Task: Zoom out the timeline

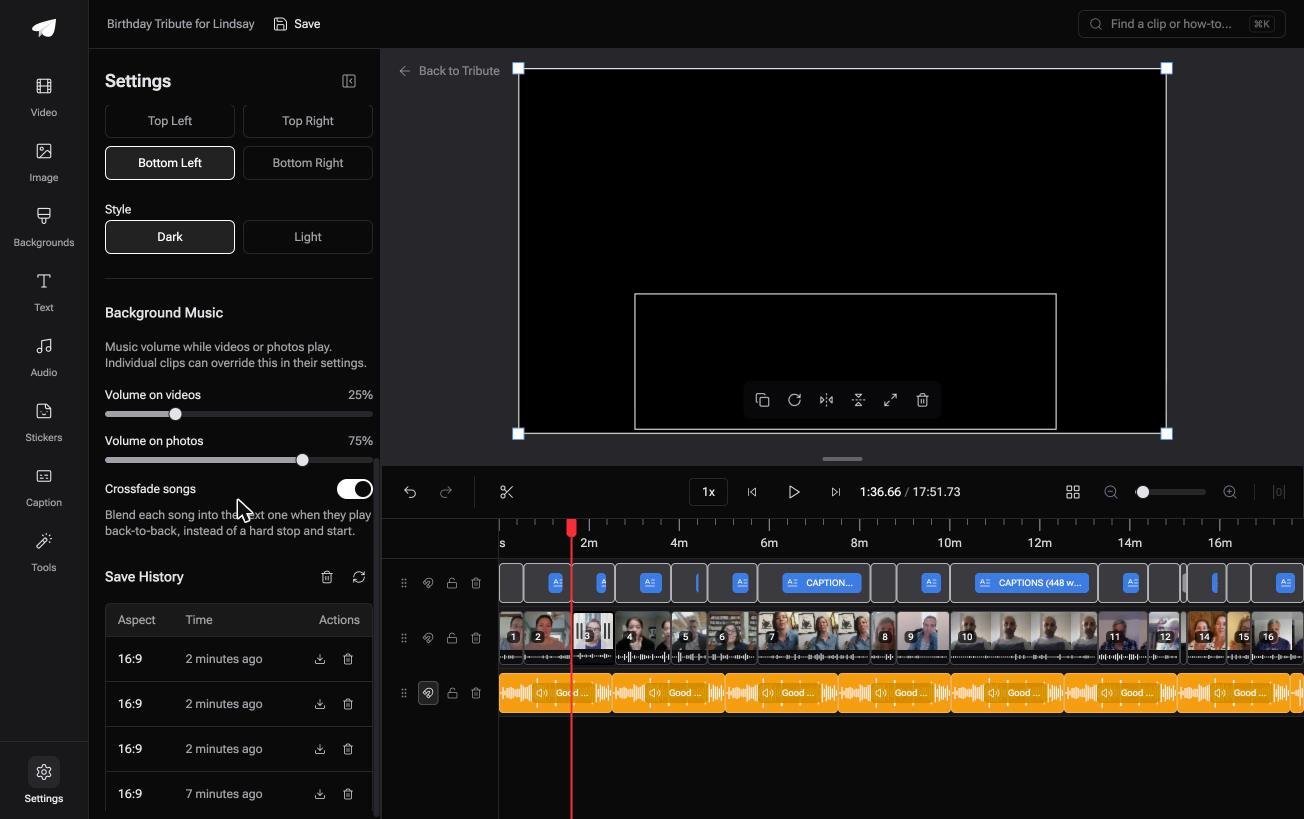Action: pos(1111,492)
